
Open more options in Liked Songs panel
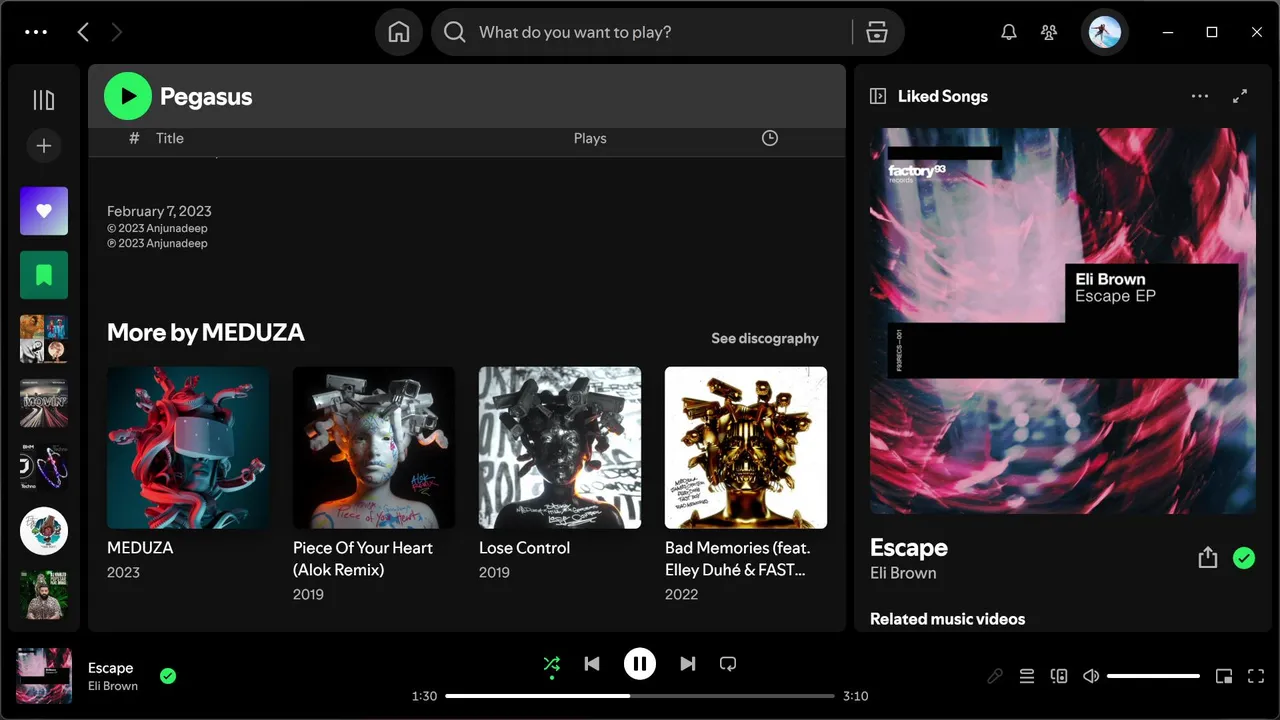tap(1200, 96)
